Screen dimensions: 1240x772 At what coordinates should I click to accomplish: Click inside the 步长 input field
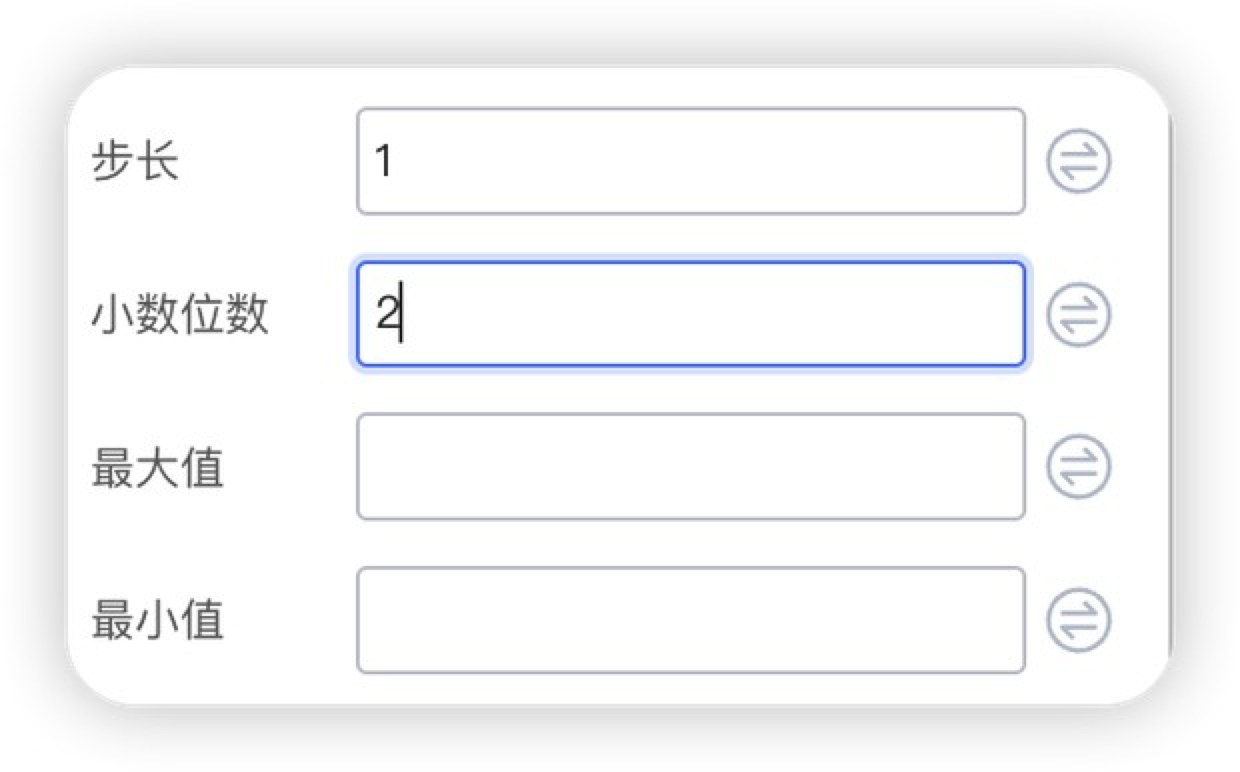(x=690, y=160)
